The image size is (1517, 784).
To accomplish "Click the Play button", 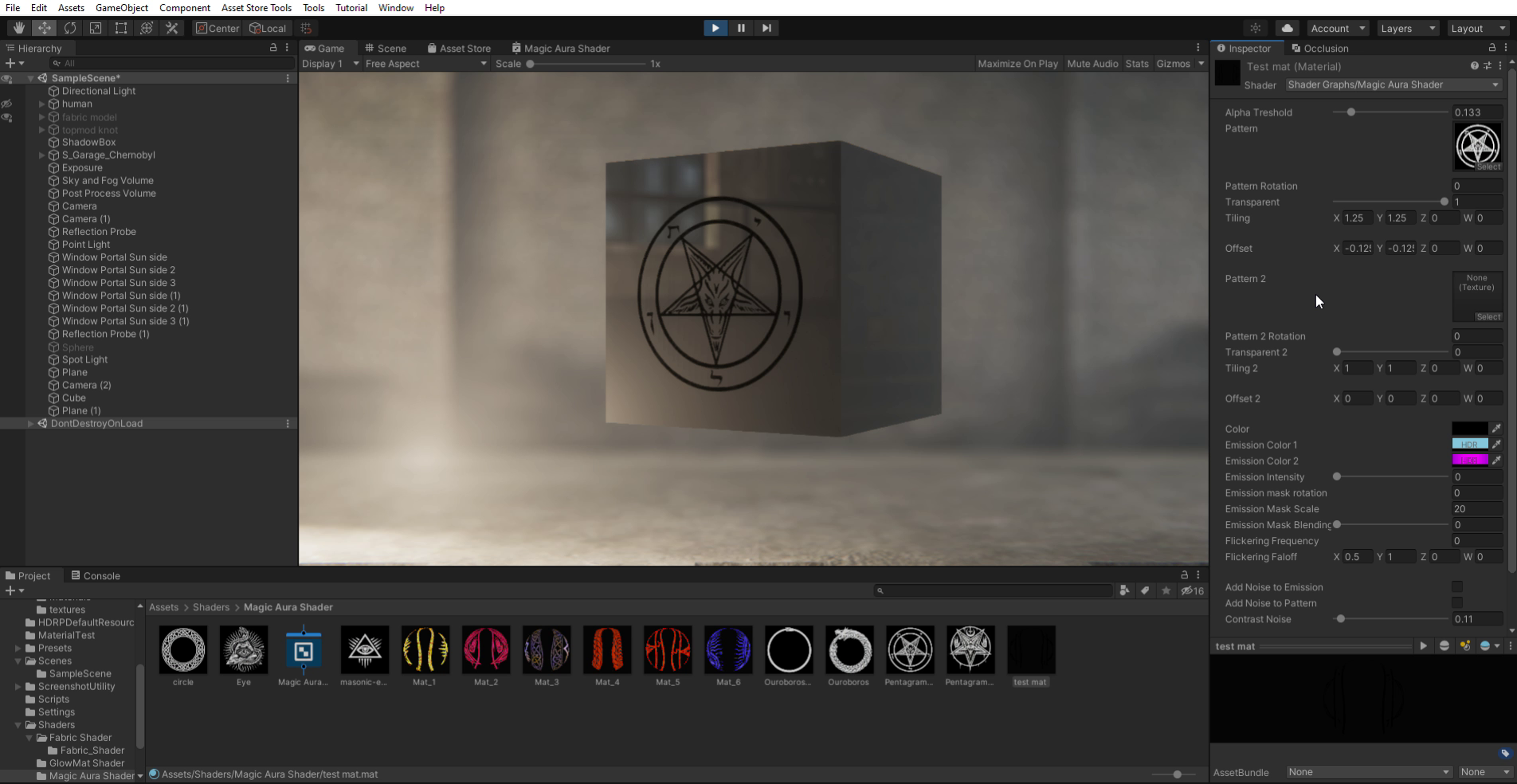I will pyautogui.click(x=715, y=28).
